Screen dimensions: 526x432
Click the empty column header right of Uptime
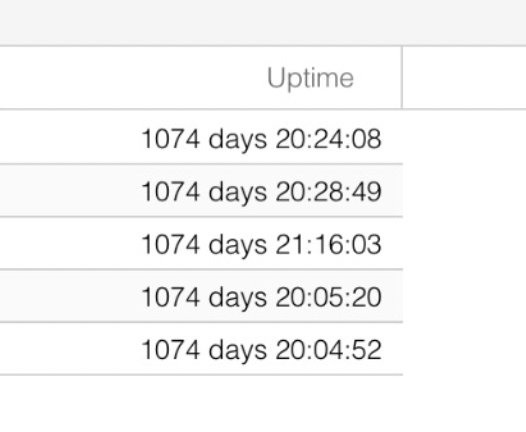465,77
